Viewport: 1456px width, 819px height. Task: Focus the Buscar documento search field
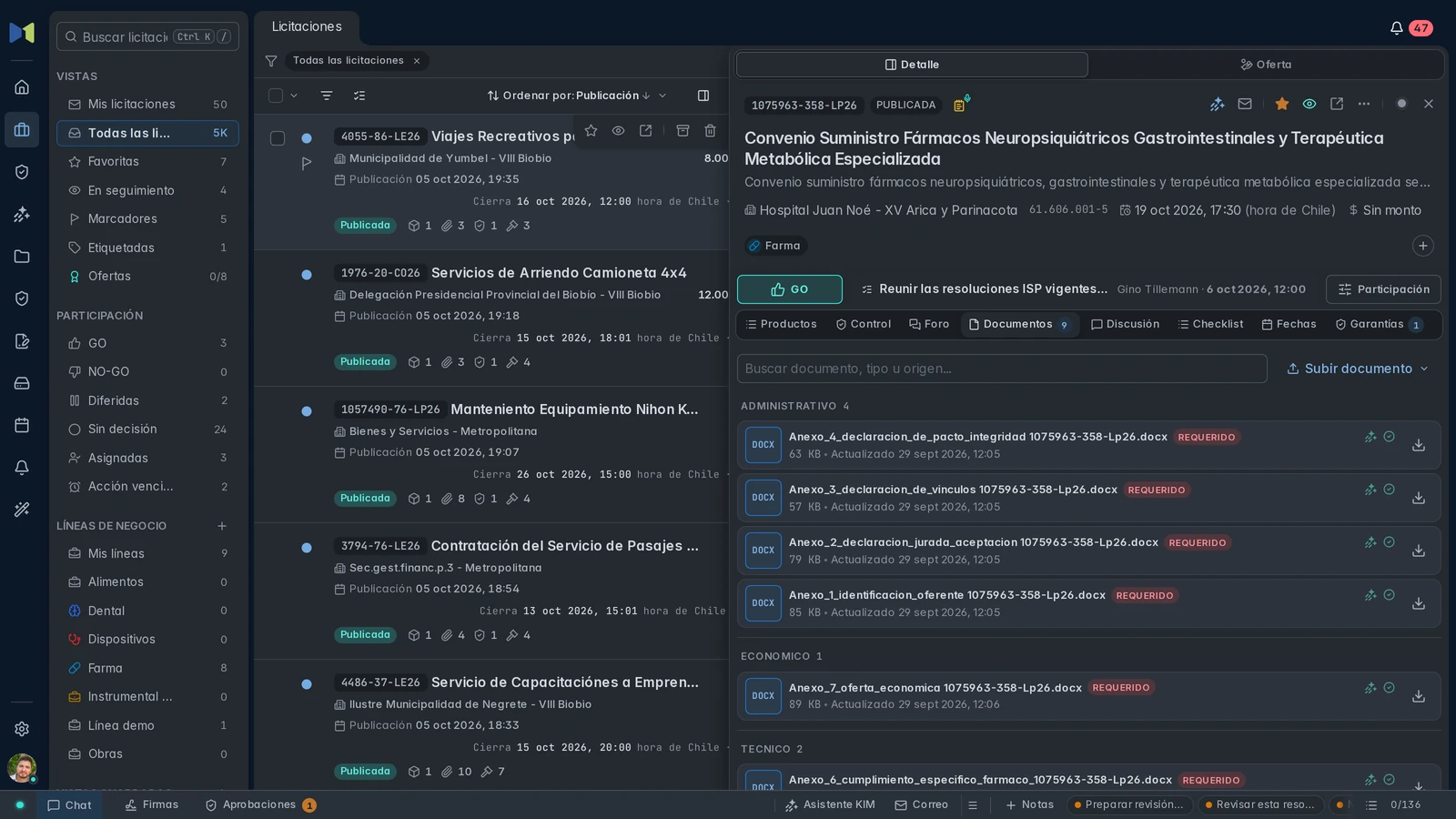point(1002,369)
